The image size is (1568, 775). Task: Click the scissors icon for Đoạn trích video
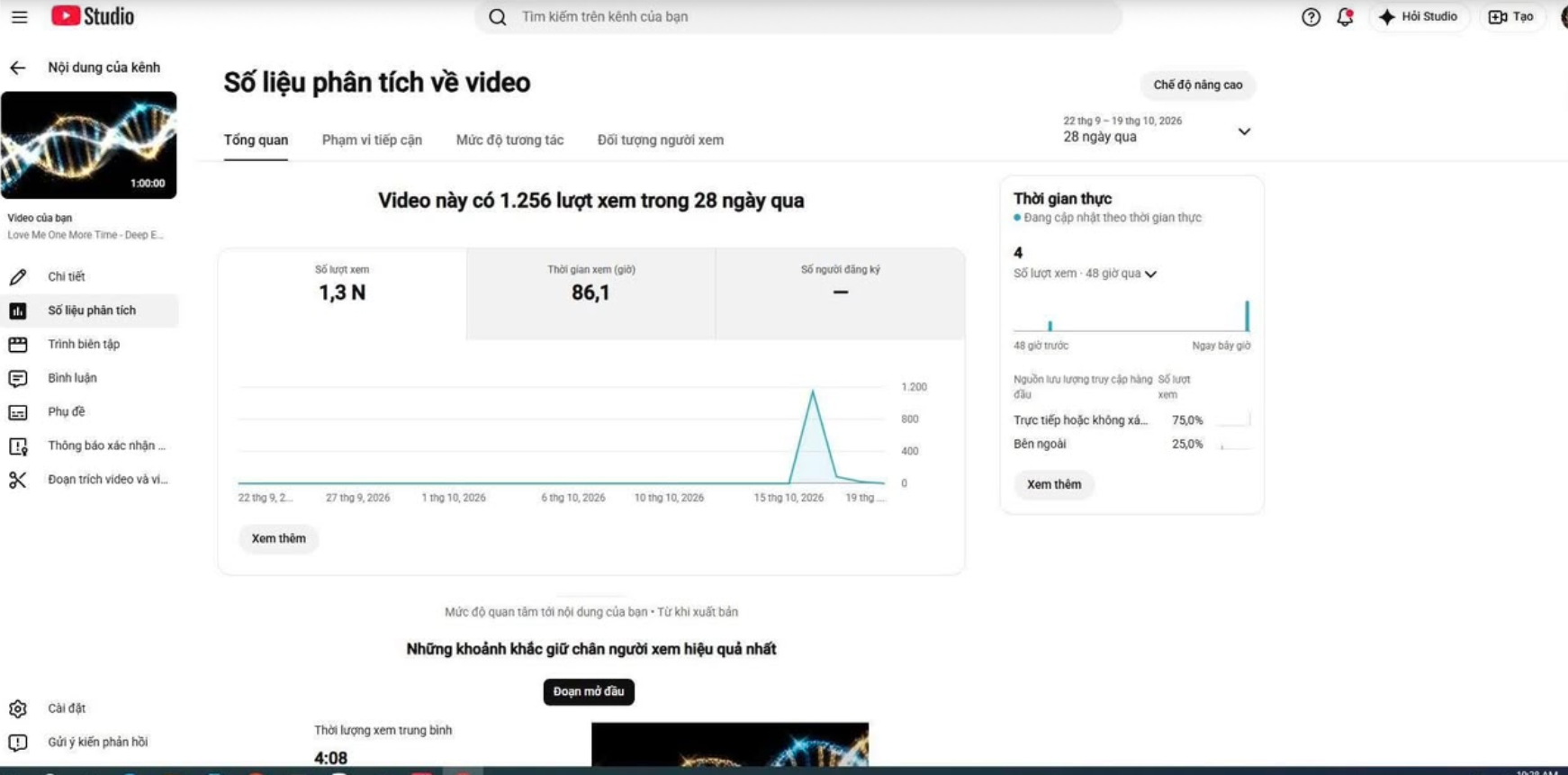pos(18,480)
